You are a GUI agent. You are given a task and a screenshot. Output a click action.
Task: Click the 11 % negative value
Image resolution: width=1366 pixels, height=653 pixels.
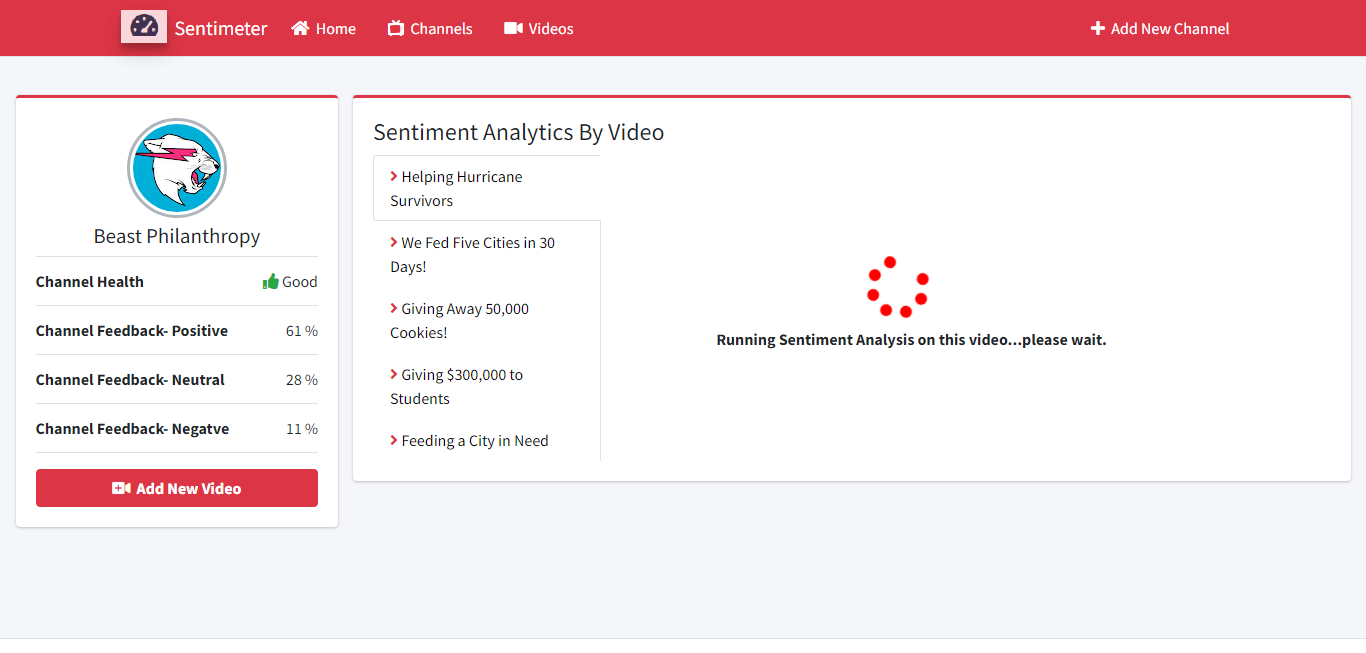click(x=302, y=429)
